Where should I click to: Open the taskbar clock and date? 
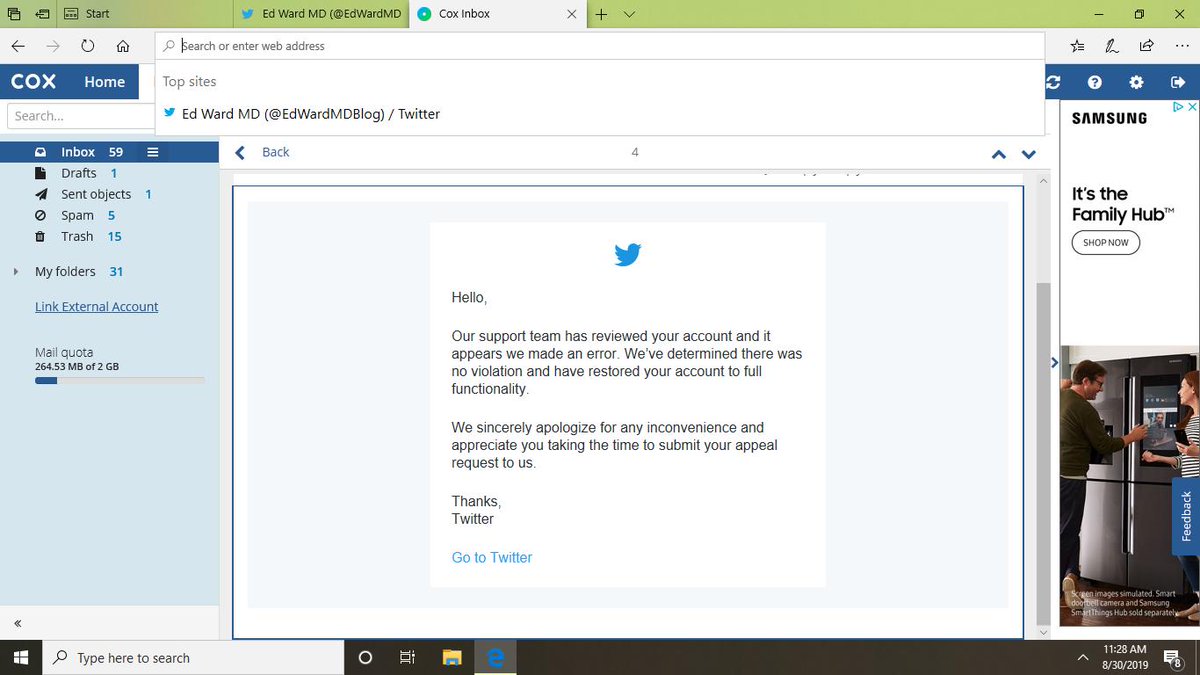(1126, 657)
